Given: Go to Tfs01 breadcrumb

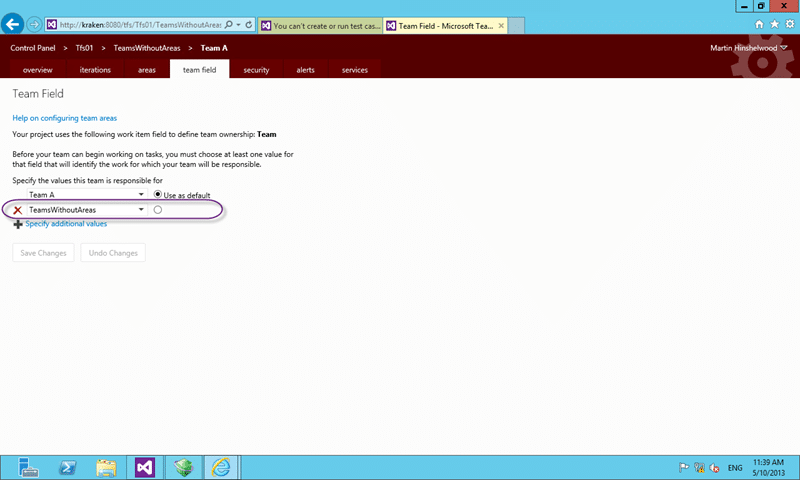Looking at the screenshot, I should tap(84, 48).
